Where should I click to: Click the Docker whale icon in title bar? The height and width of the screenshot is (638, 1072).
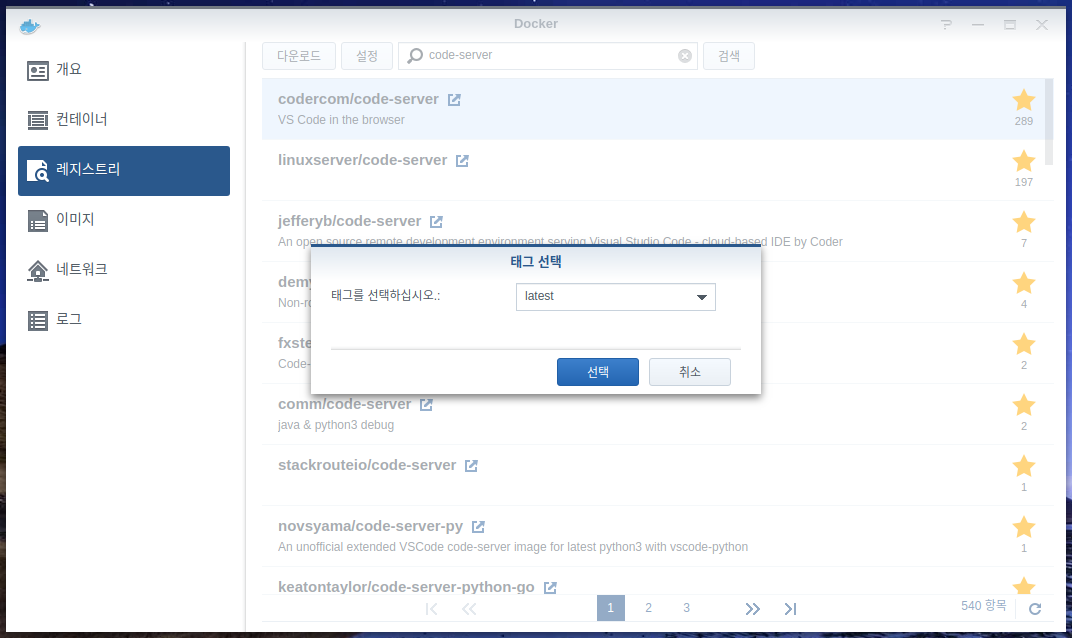point(30,27)
